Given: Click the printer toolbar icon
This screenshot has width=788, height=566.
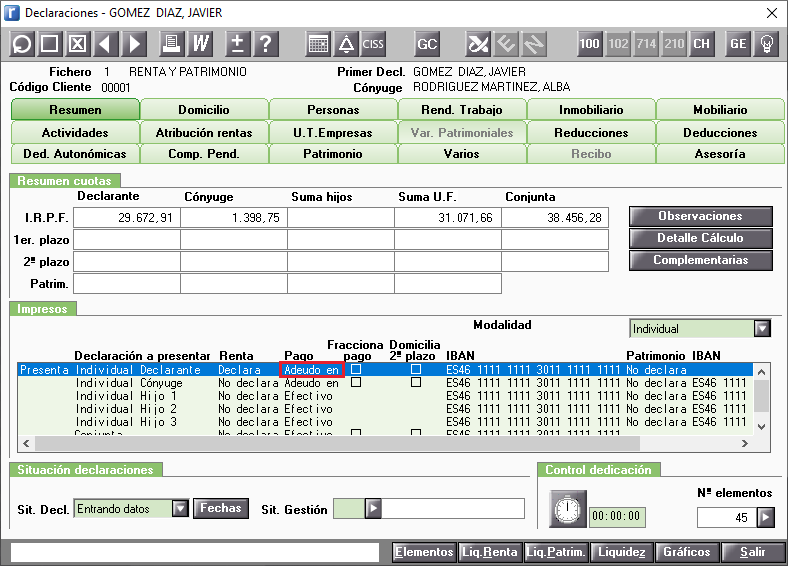Looking at the screenshot, I should tap(171, 44).
